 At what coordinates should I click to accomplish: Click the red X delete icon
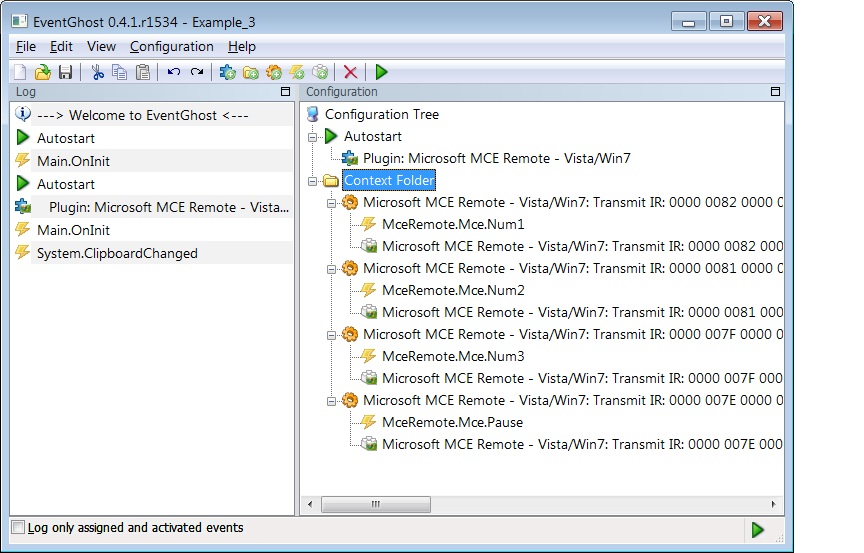350,72
